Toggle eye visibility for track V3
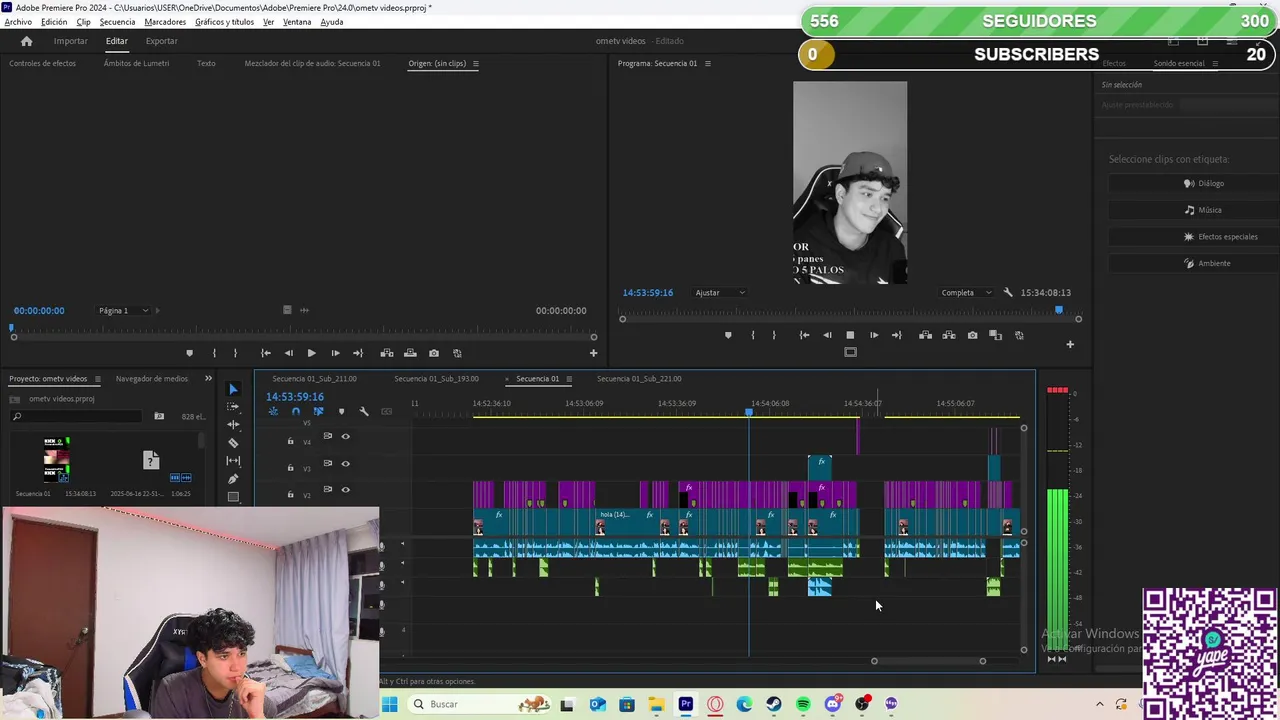1280x720 pixels. pos(345,463)
